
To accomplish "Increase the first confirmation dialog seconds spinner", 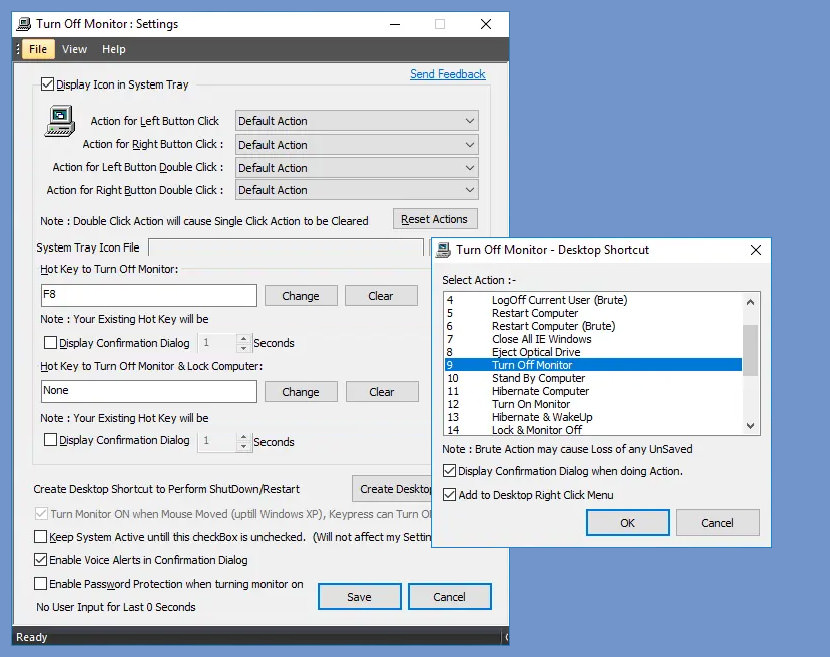I will coord(243,338).
